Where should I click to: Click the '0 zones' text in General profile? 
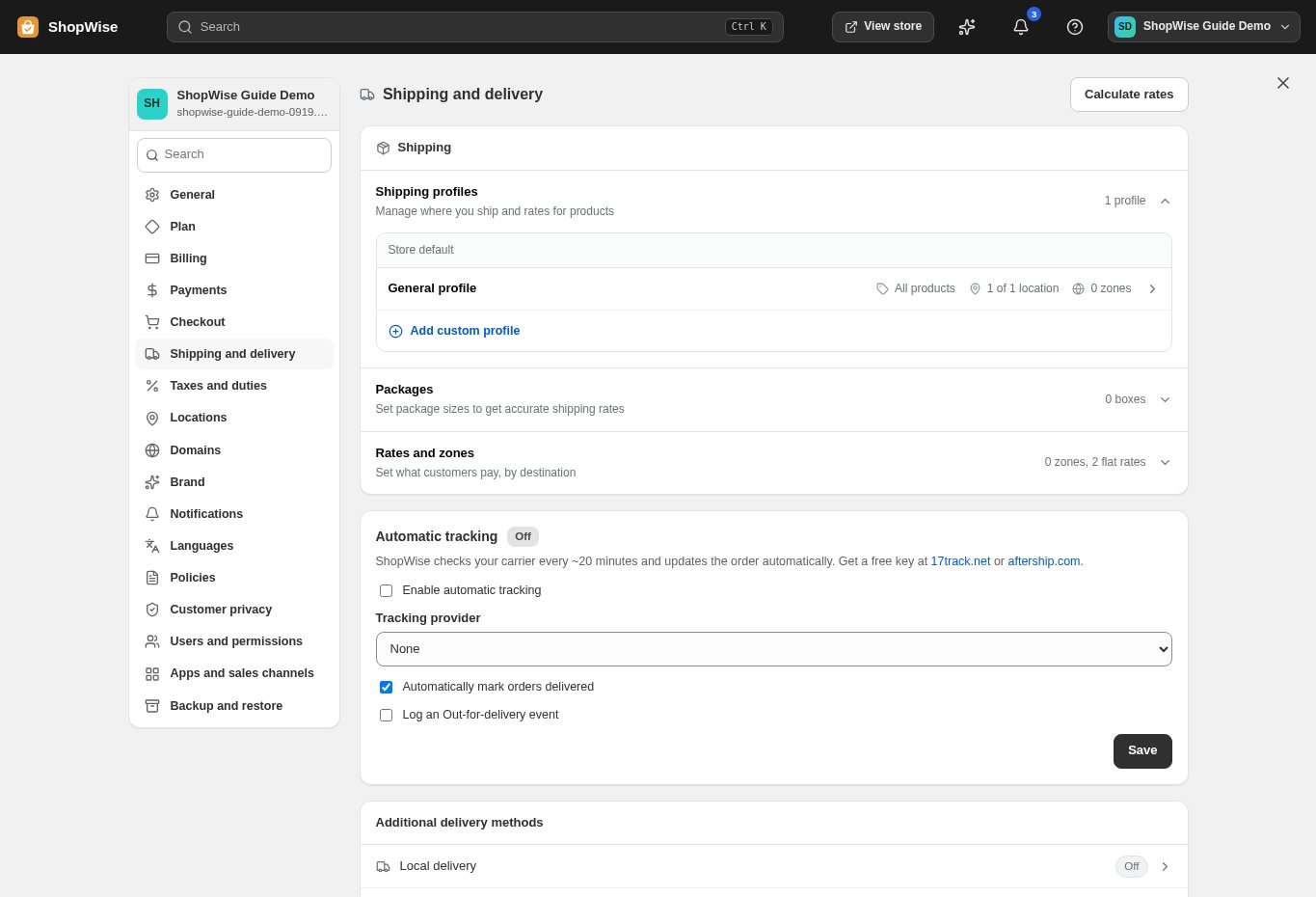click(1111, 288)
